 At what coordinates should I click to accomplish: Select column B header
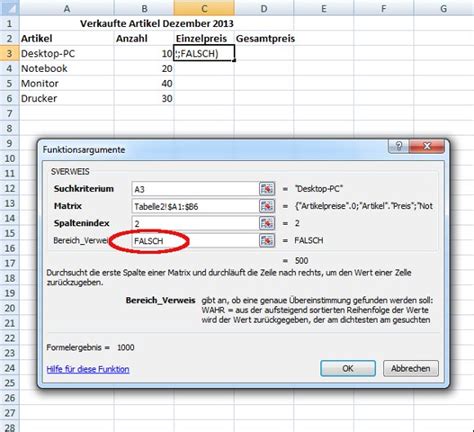[144, 8]
